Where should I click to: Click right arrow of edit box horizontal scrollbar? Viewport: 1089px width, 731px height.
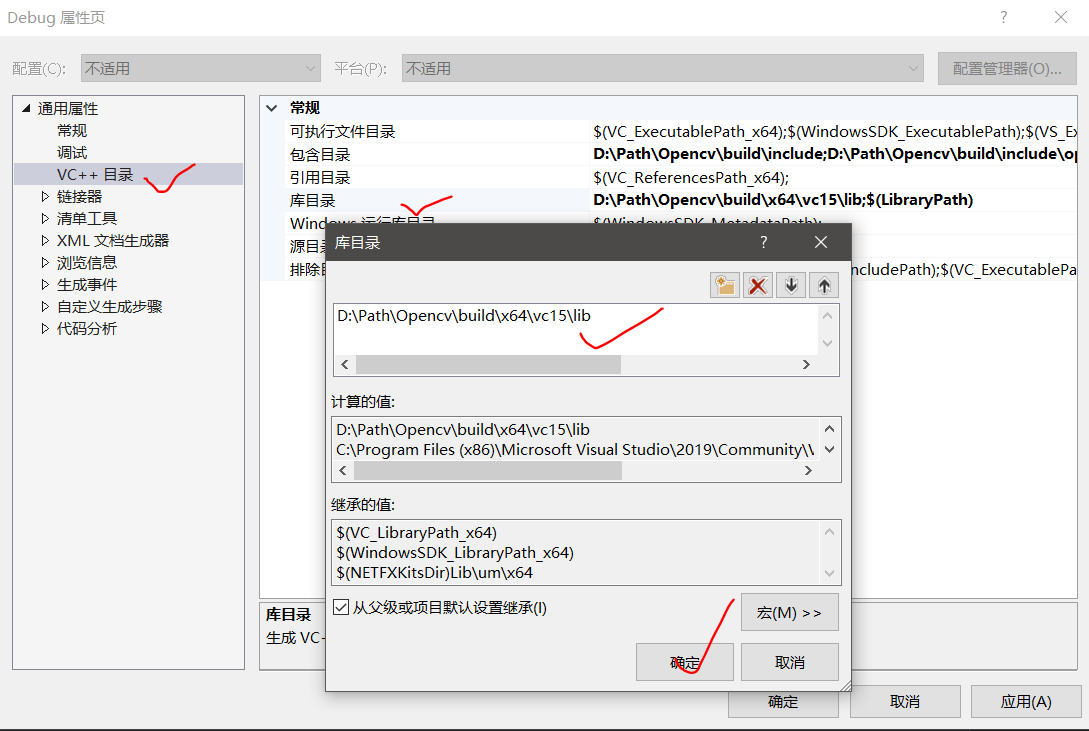coord(806,364)
